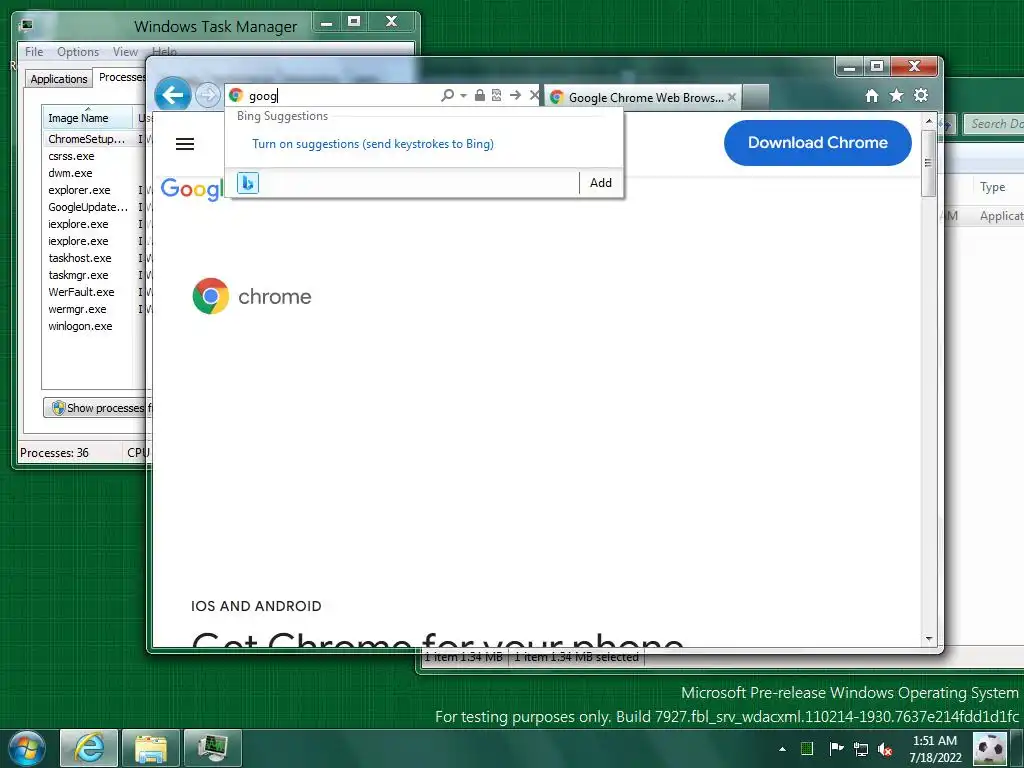Click in the address bar text field
Viewport: 1024px width, 768px height.
pyautogui.click(x=342, y=95)
